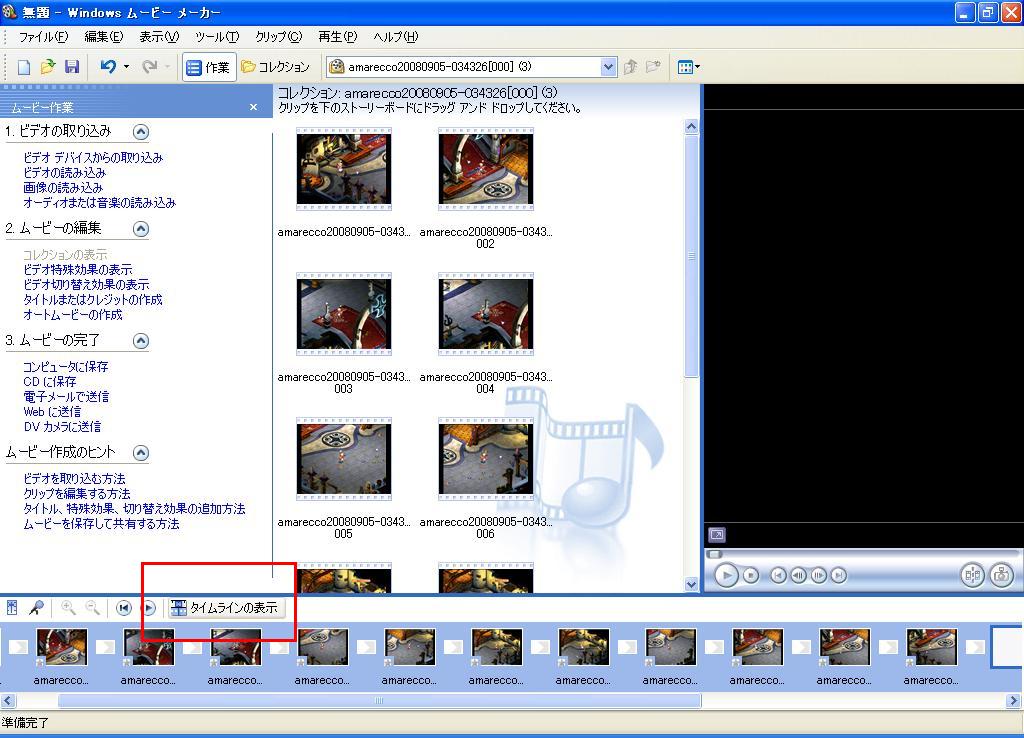
Task: Collapse the ビデオの取り込み section
Action: (x=140, y=132)
